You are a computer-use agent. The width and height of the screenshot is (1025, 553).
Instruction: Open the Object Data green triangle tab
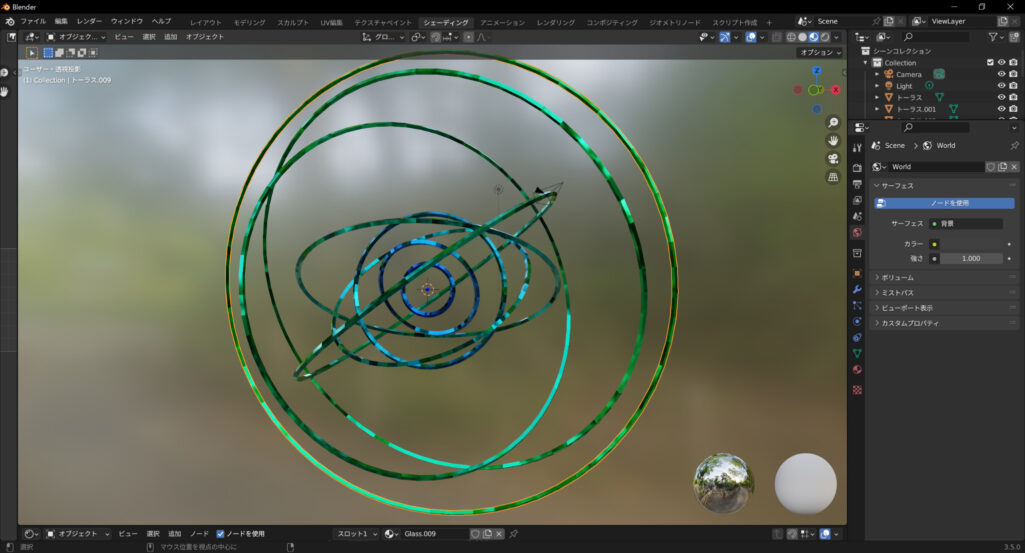click(857, 353)
